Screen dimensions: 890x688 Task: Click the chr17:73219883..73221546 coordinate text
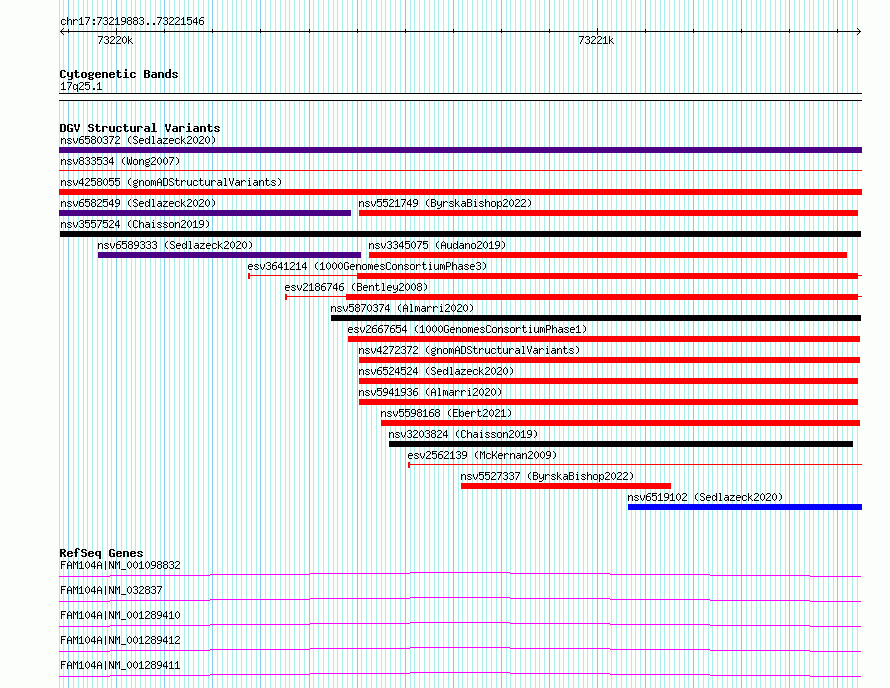[132, 22]
